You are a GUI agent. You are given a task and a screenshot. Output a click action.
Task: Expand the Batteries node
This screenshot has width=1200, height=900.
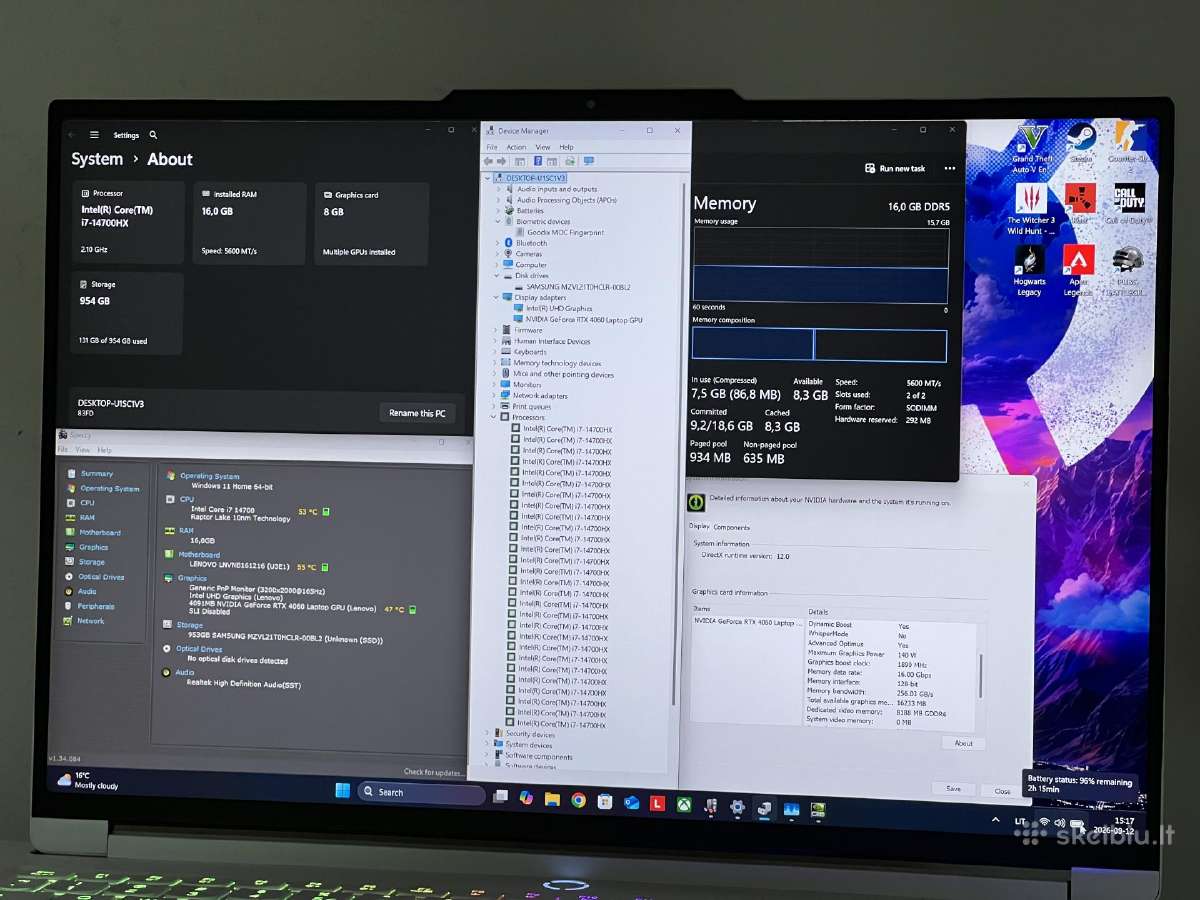pos(498,211)
